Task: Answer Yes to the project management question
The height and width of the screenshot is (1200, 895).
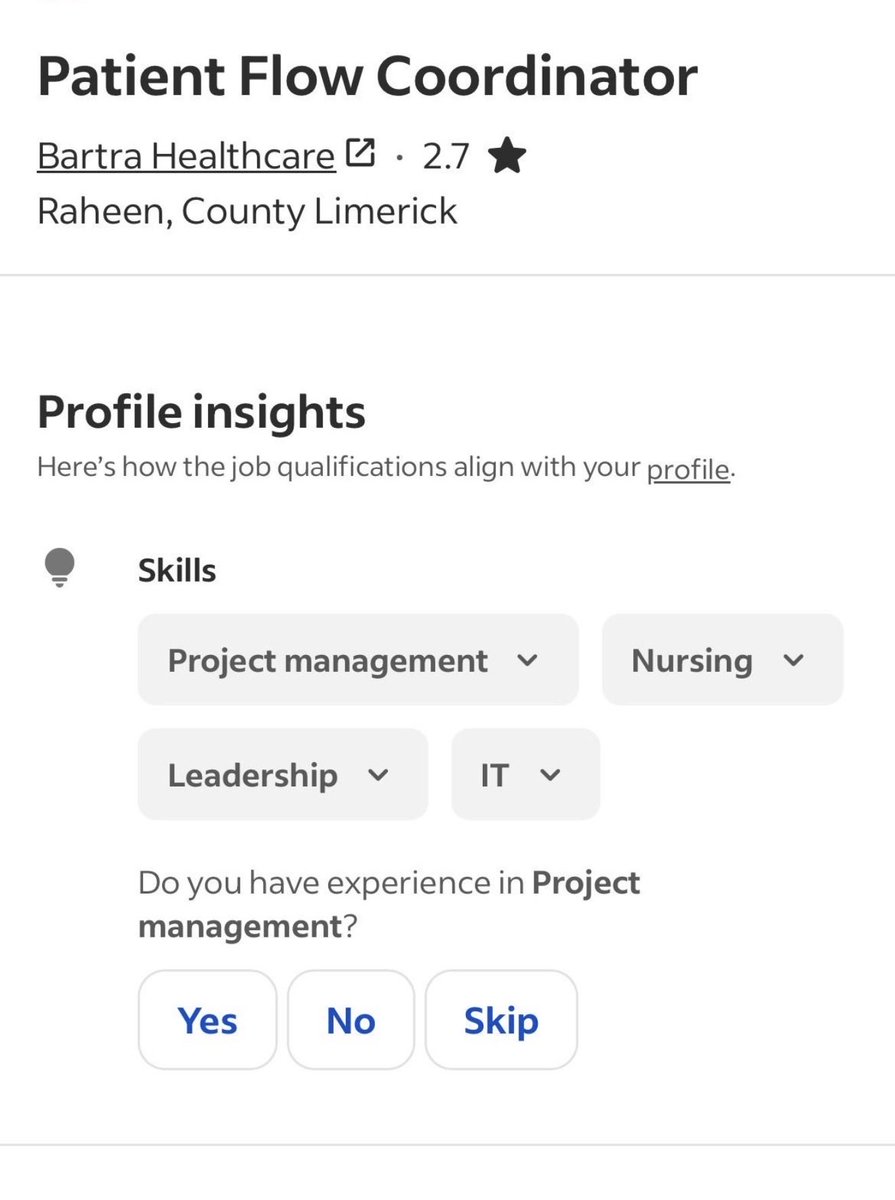Action: click(207, 1020)
